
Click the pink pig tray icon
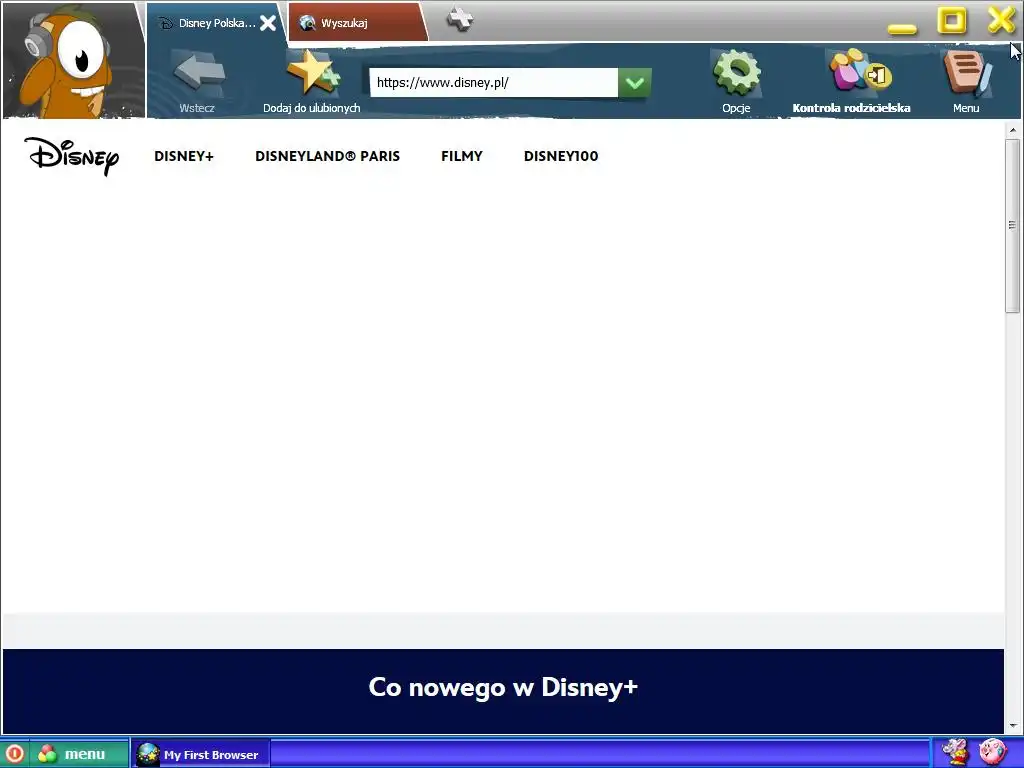point(993,753)
